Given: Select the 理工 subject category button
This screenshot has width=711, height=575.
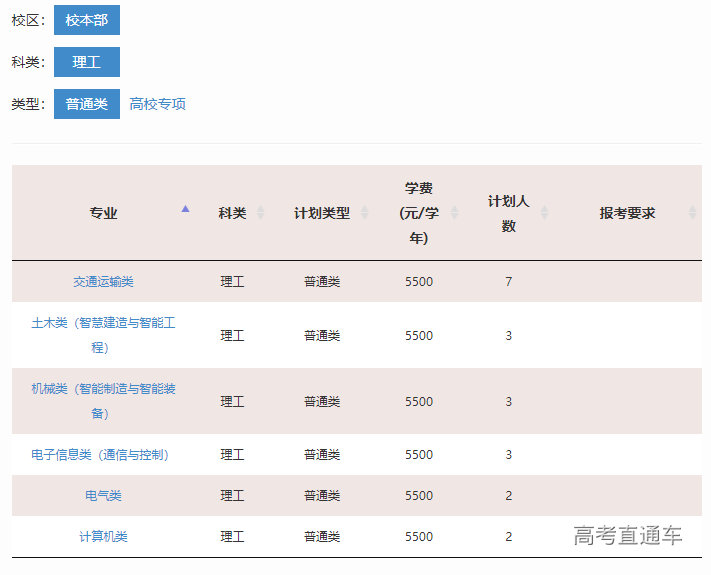Looking at the screenshot, I should (x=87, y=62).
